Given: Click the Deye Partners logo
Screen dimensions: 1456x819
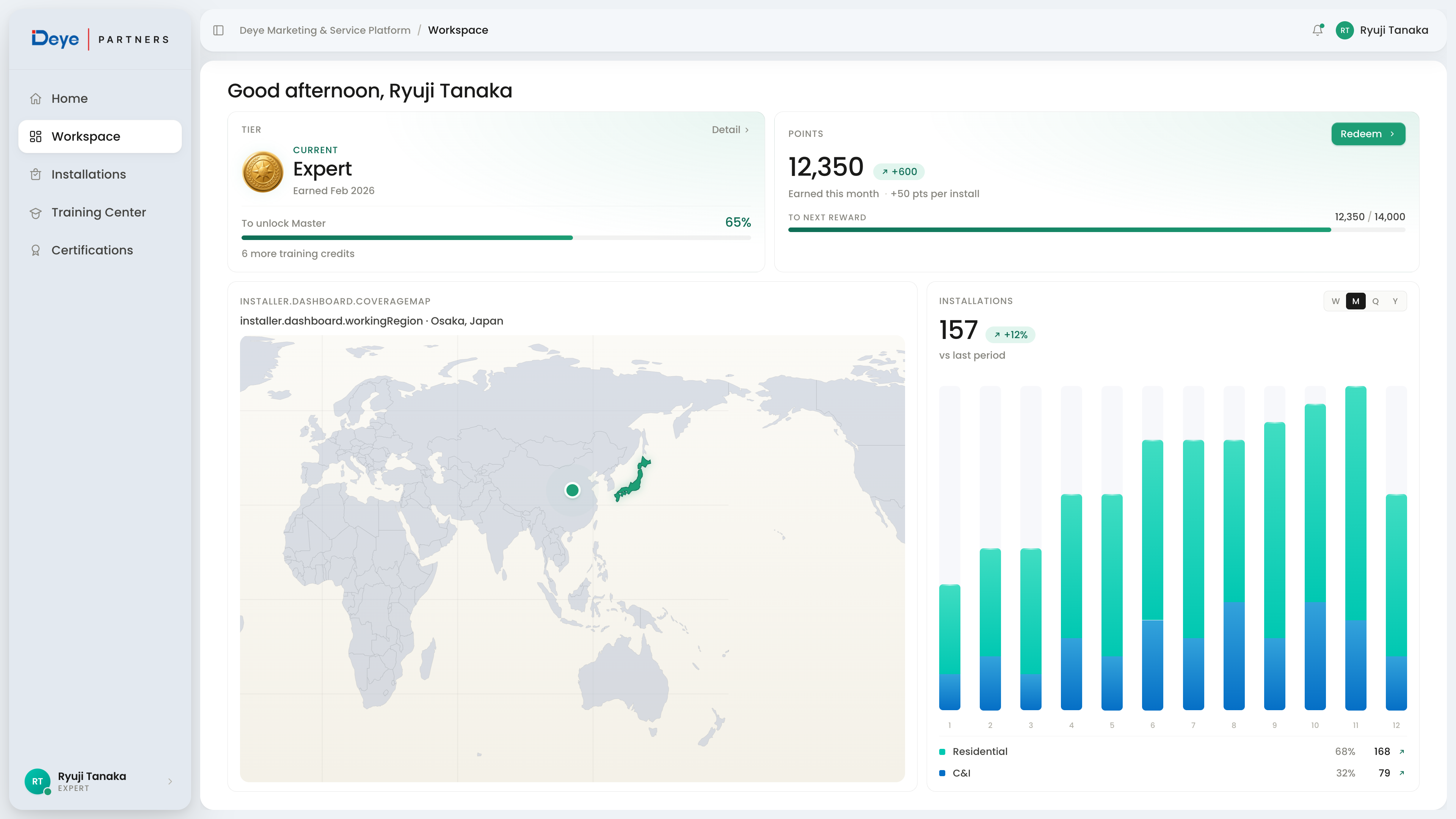Looking at the screenshot, I should 100,39.
